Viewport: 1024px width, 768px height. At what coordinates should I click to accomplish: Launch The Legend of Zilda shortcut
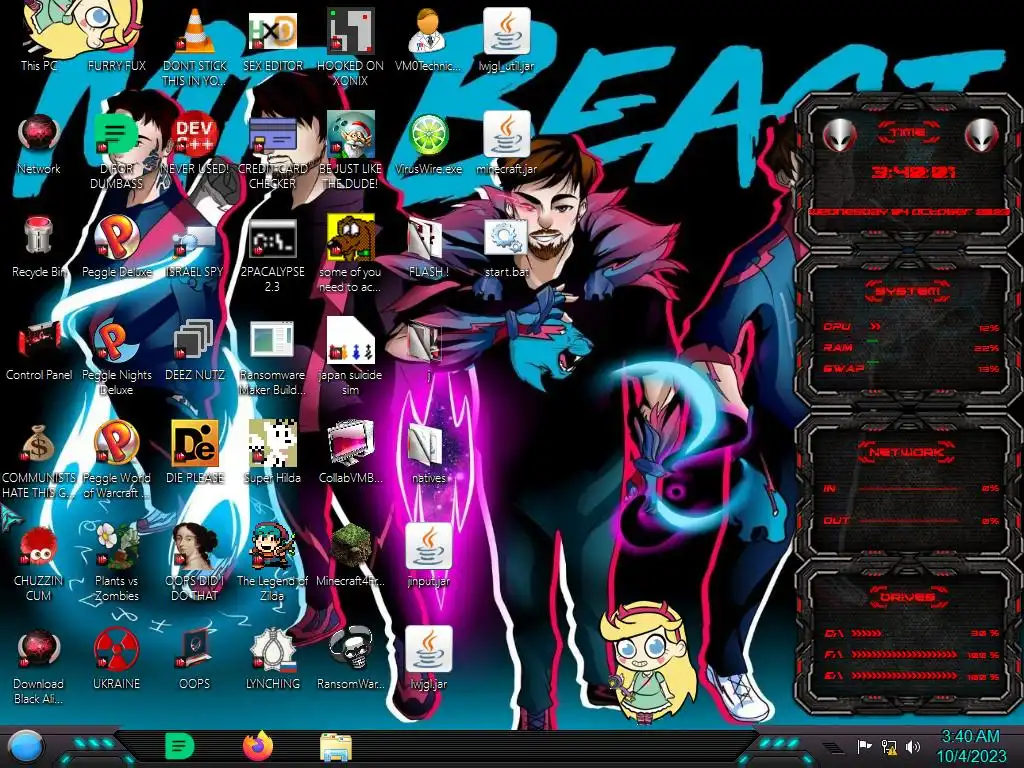(x=272, y=546)
